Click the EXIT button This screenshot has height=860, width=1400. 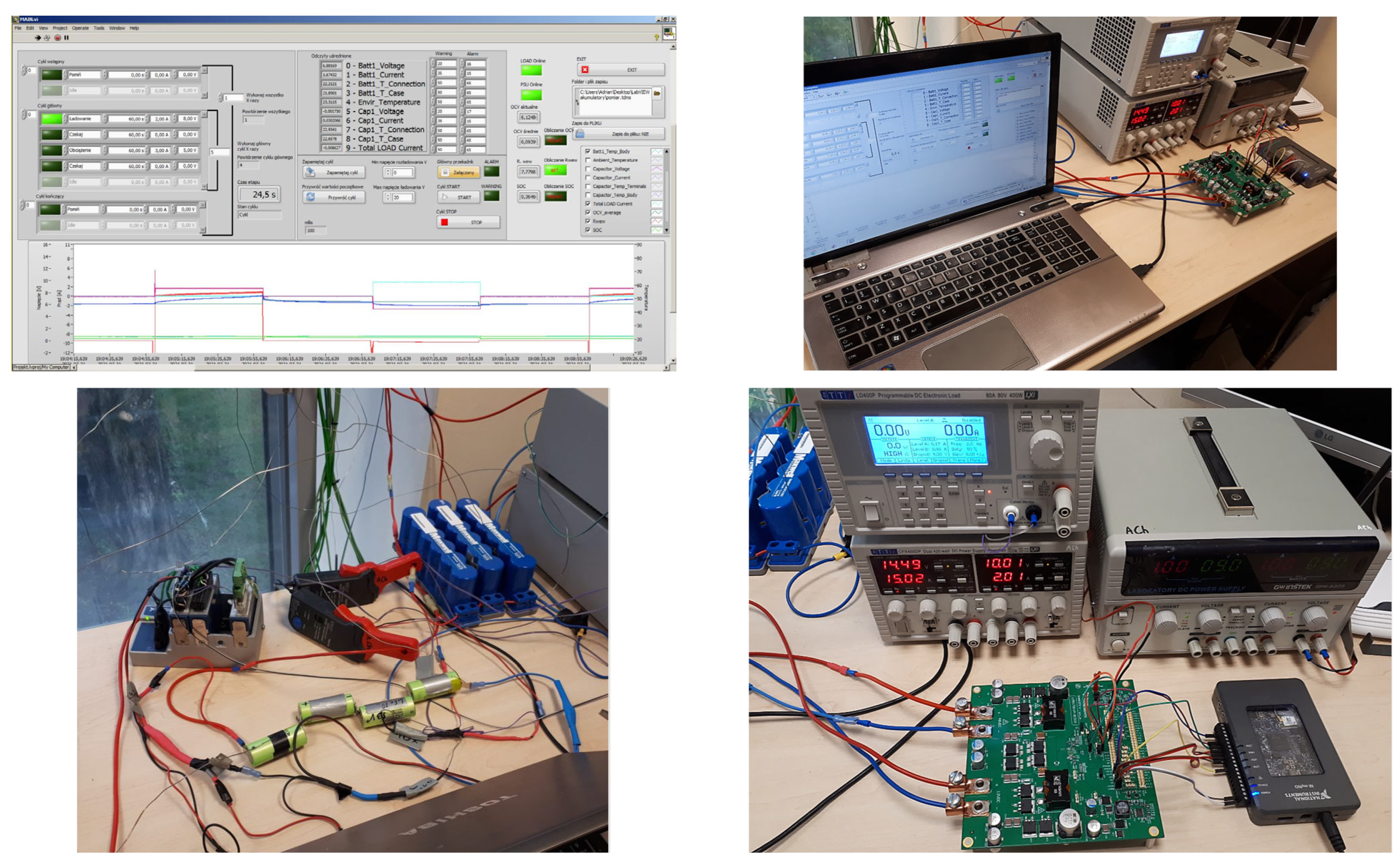click(621, 70)
